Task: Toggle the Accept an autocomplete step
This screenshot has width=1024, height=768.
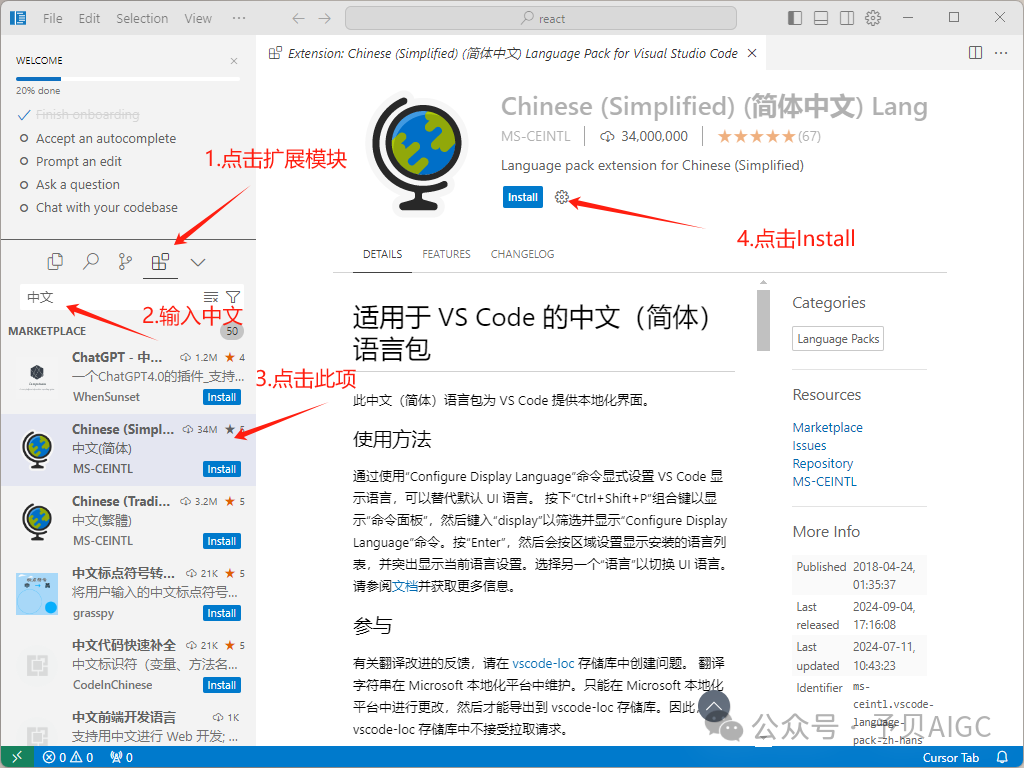Action: point(98,138)
